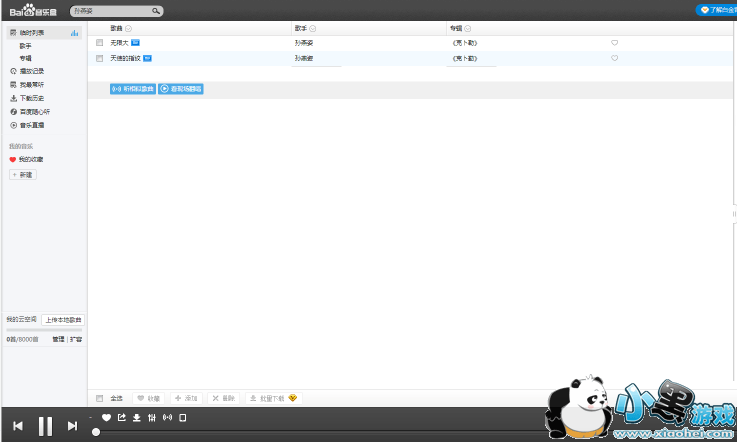Click the blue equalizer bars icon in sidebar
This screenshot has width=737, height=442.
tap(74, 33)
